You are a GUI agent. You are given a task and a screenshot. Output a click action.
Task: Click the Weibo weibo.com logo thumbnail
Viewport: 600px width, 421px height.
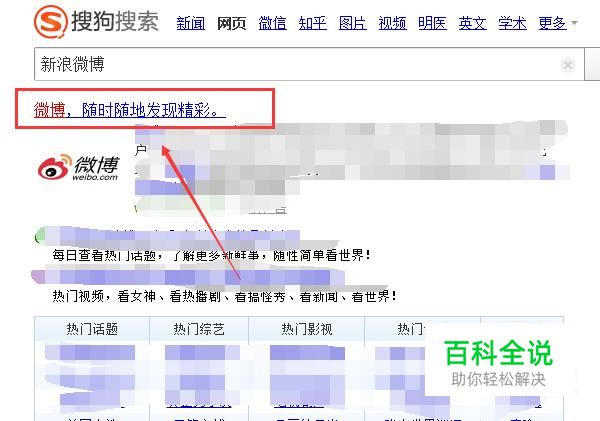(79, 167)
